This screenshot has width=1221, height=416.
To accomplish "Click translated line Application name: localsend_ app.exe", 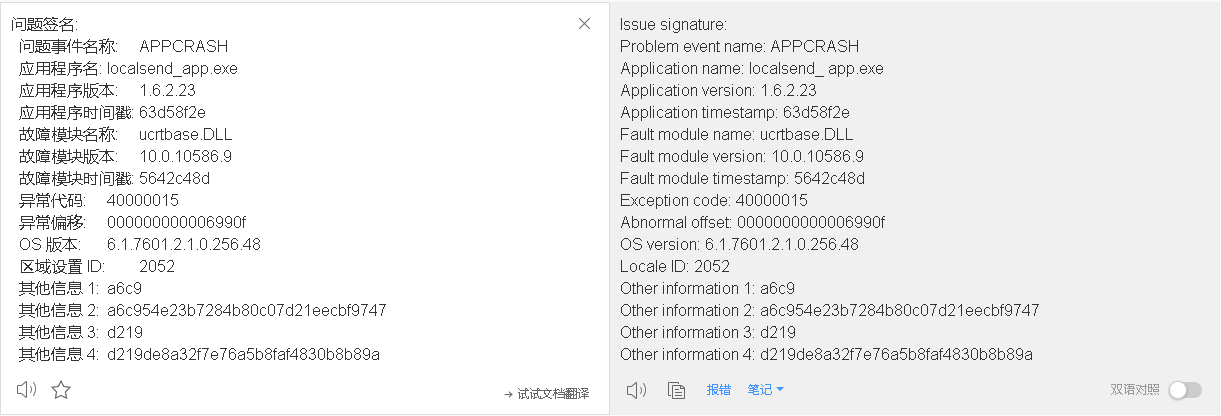I will 752,68.
